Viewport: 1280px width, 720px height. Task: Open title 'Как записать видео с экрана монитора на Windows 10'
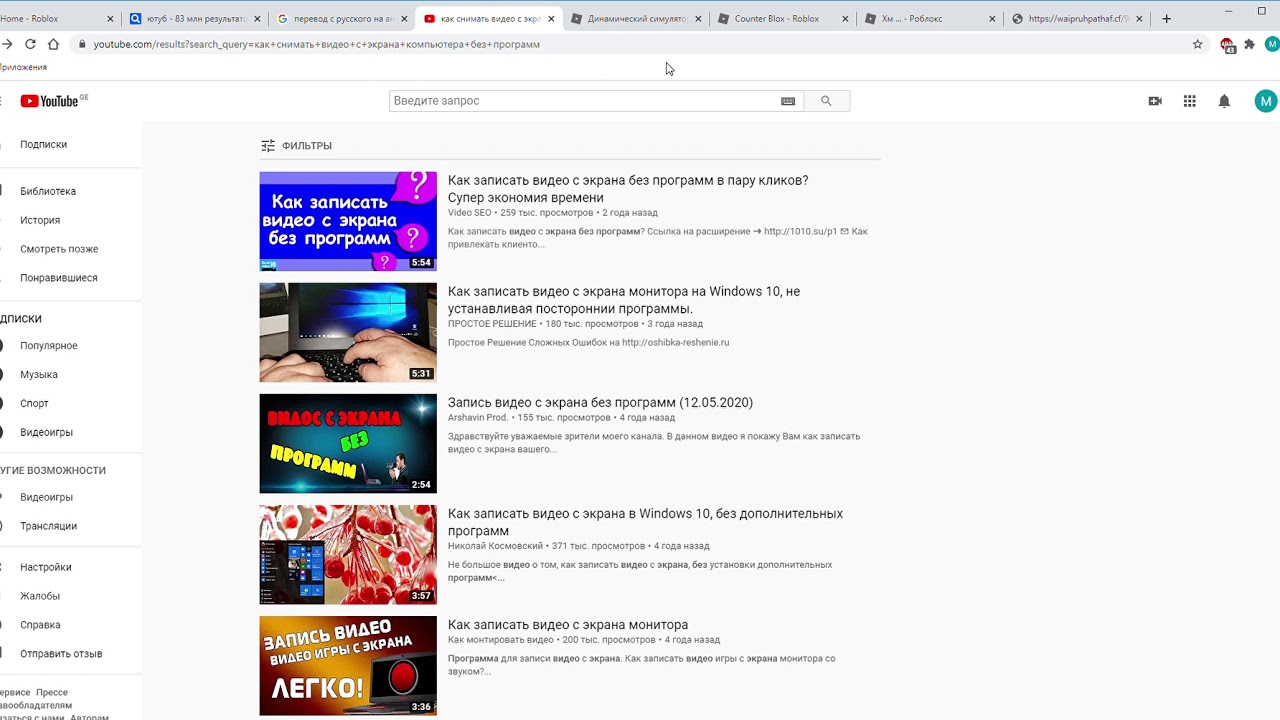624,300
